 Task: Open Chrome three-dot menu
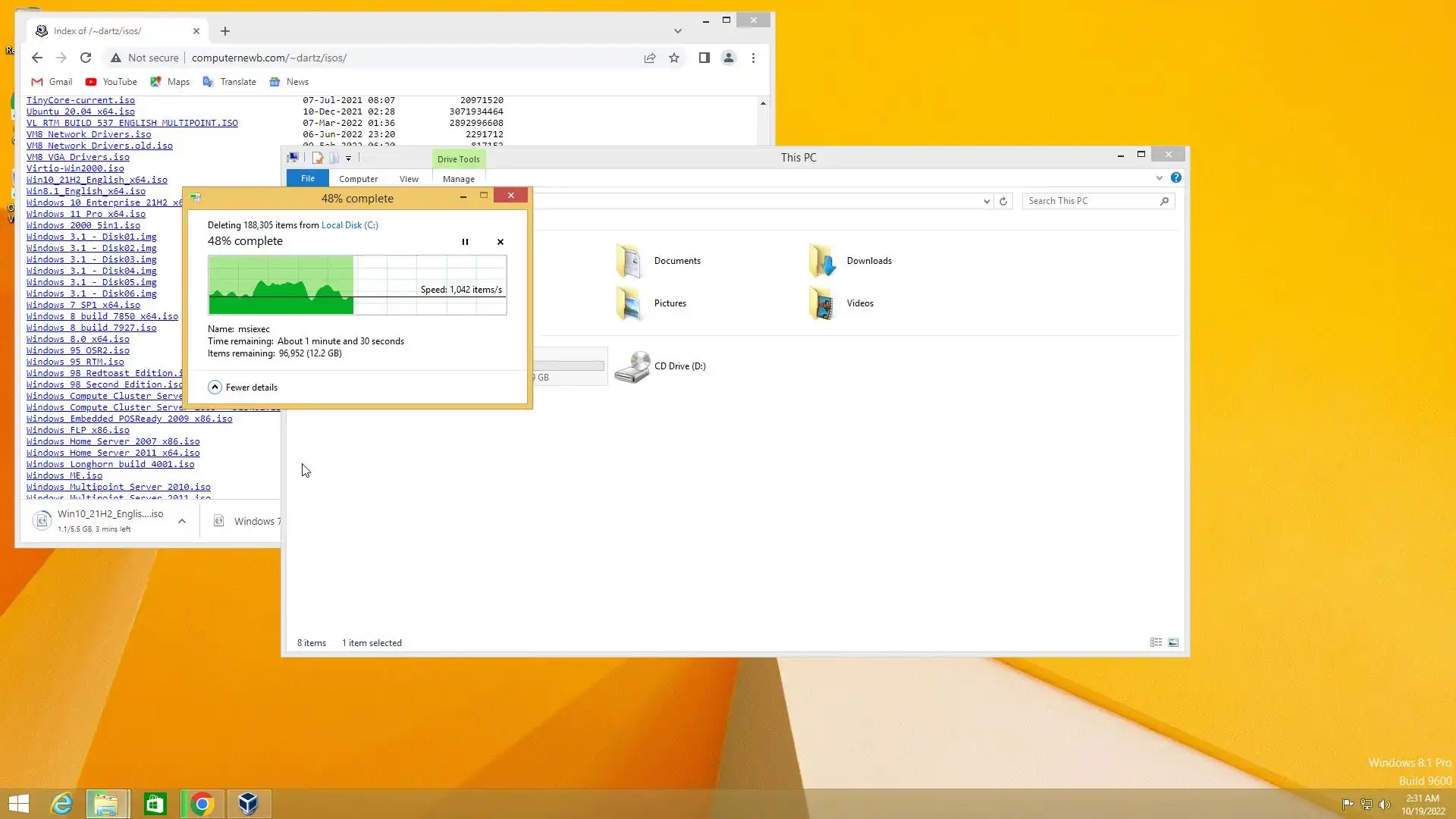point(753,58)
